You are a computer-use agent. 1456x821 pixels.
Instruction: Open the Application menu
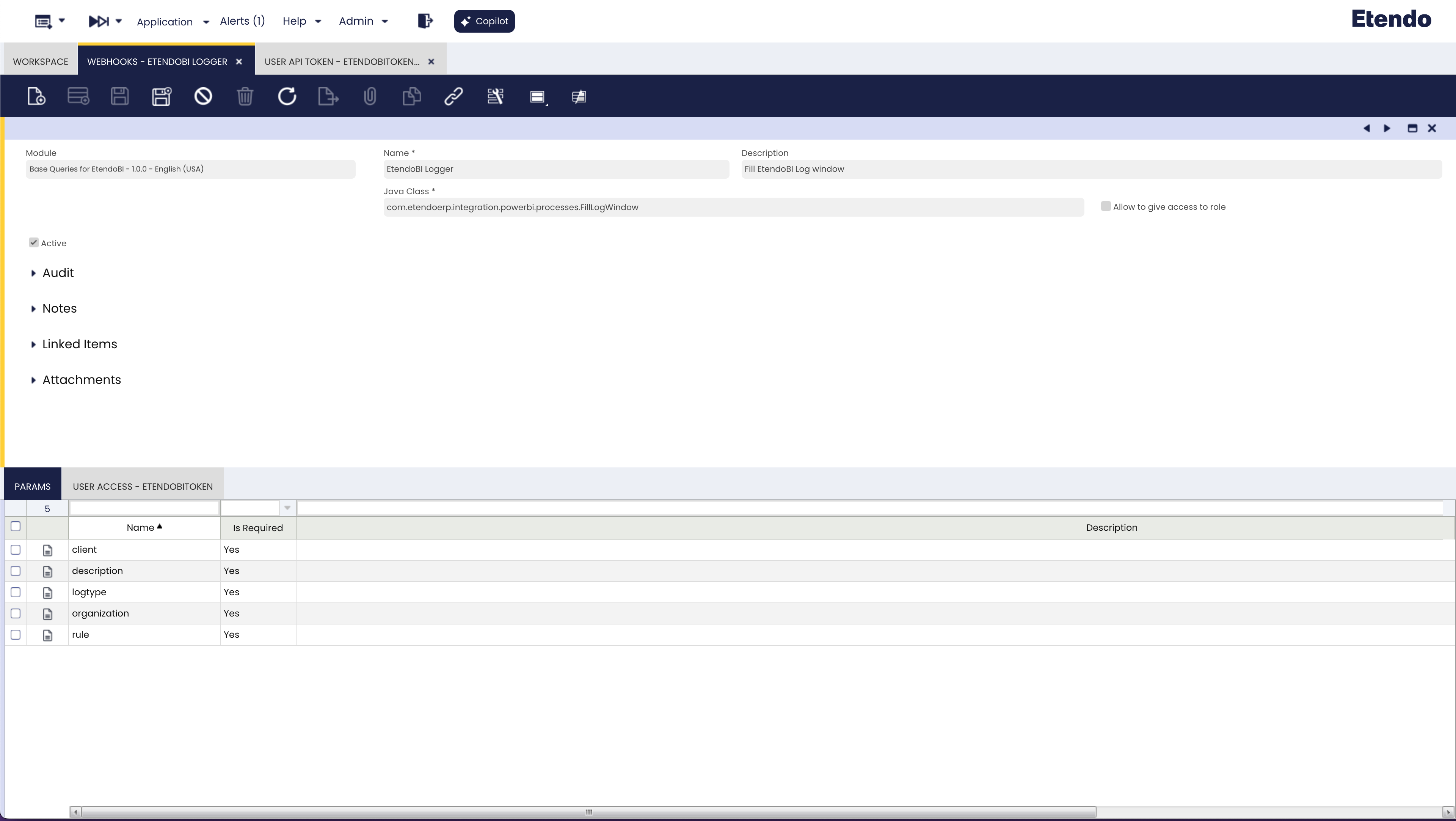[173, 22]
